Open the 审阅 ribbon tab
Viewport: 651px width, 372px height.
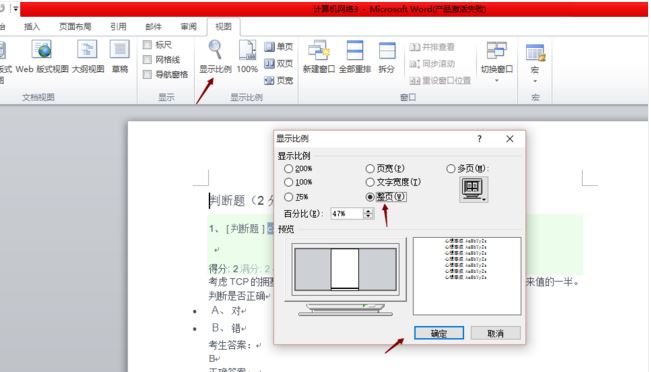coord(188,27)
